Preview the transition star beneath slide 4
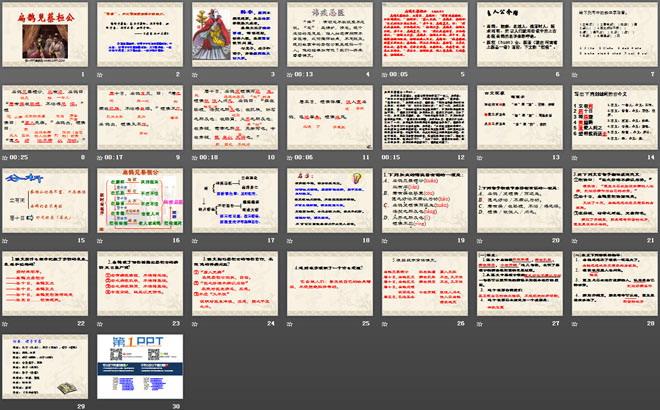The image size is (660, 410). click(290, 75)
